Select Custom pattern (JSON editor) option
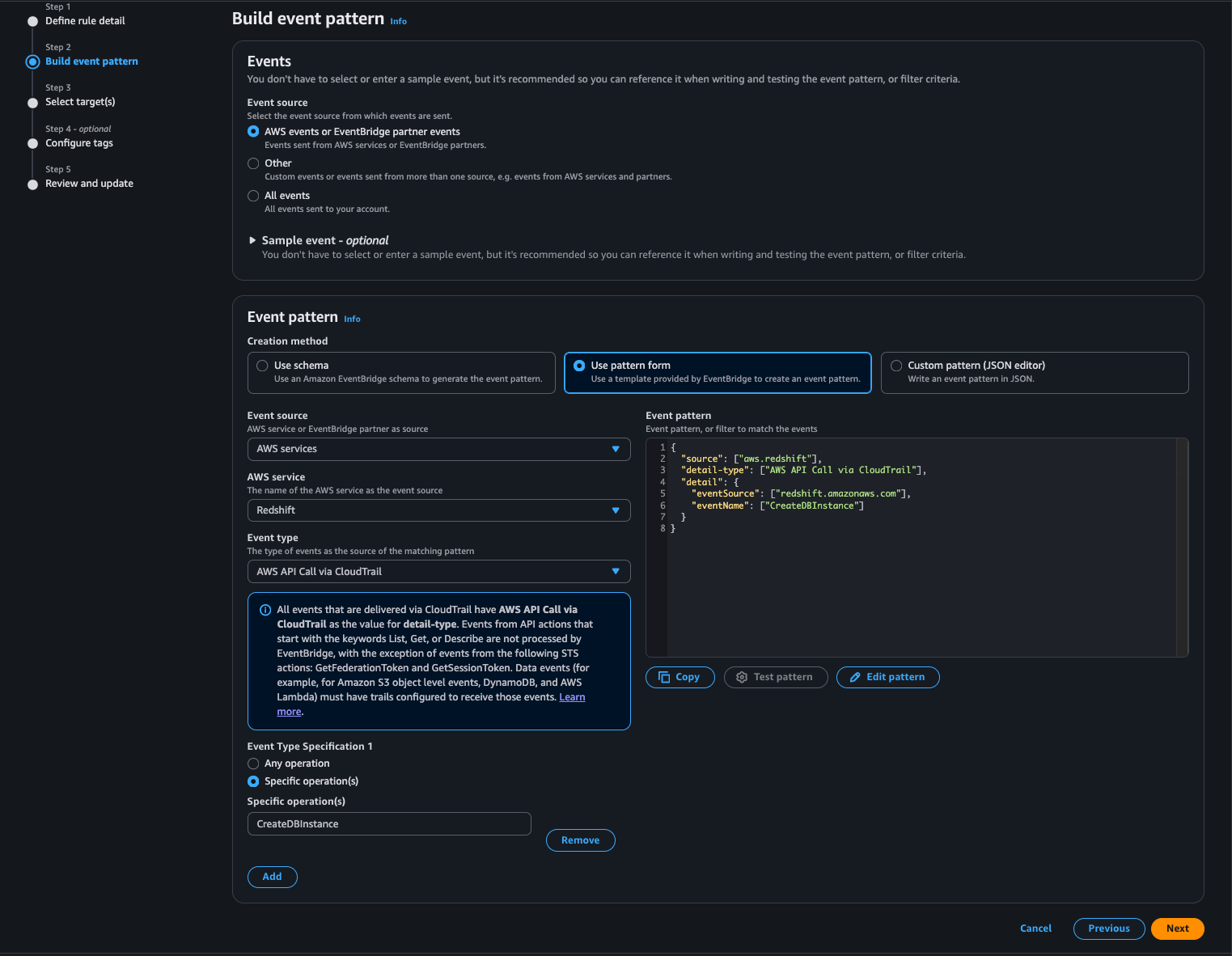1232x956 pixels. 896,366
